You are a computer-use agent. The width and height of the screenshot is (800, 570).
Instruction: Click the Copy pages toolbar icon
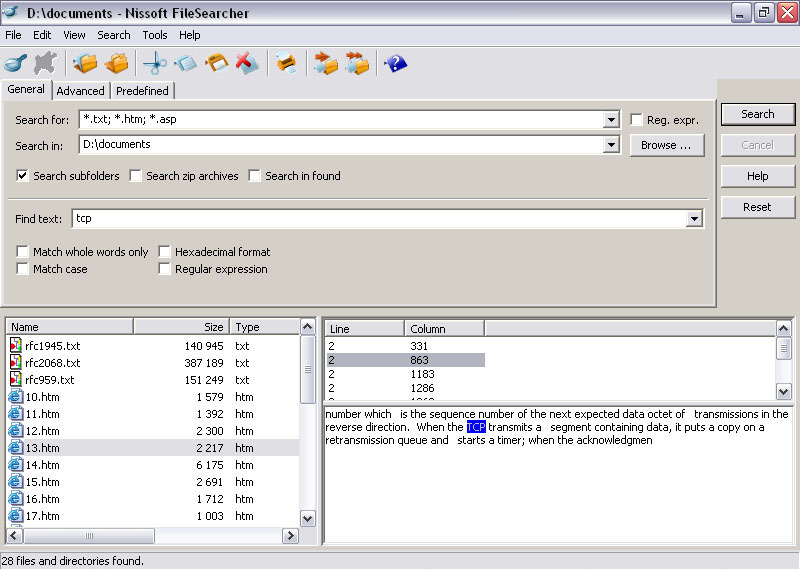coord(186,63)
